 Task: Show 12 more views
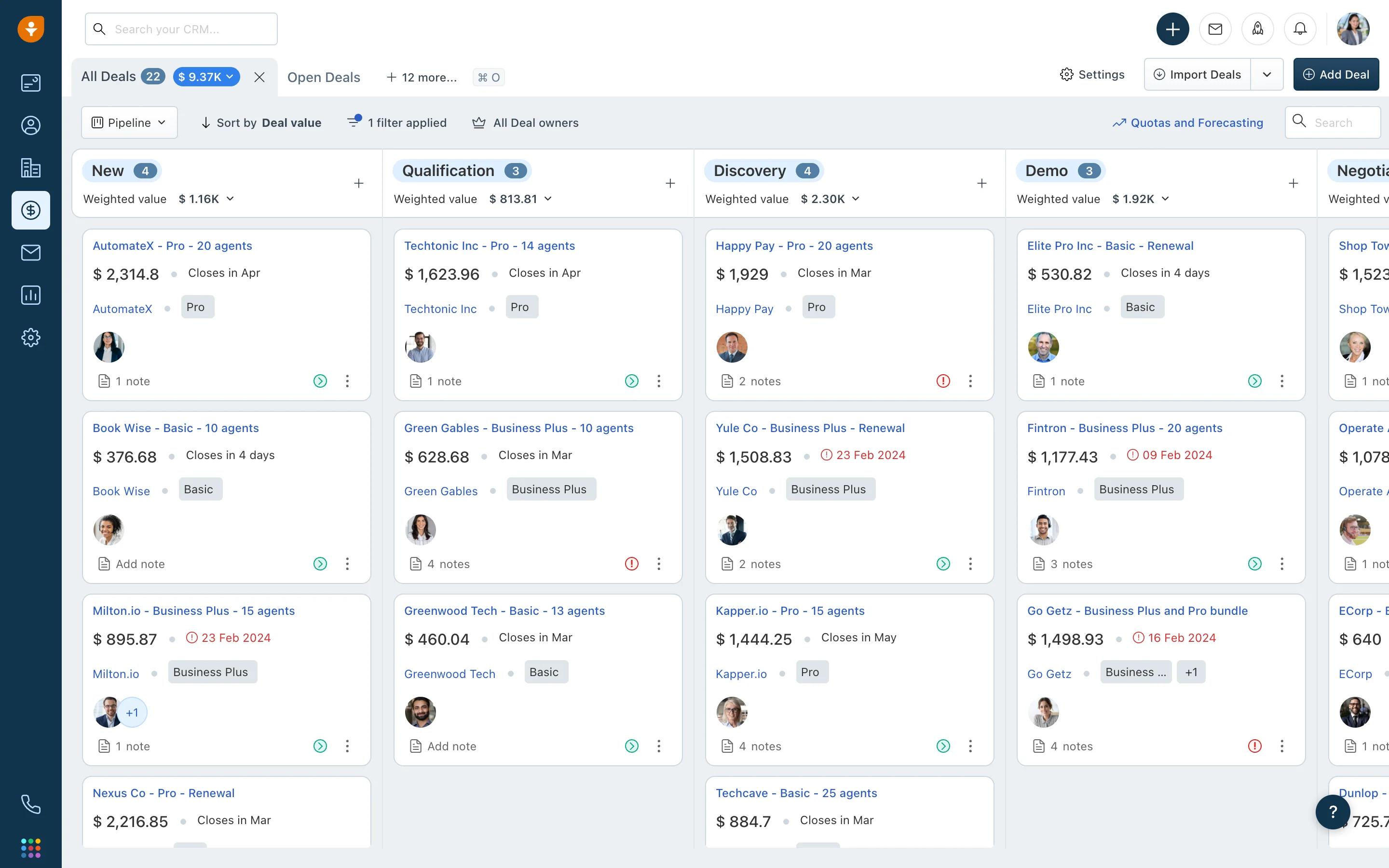[422, 77]
